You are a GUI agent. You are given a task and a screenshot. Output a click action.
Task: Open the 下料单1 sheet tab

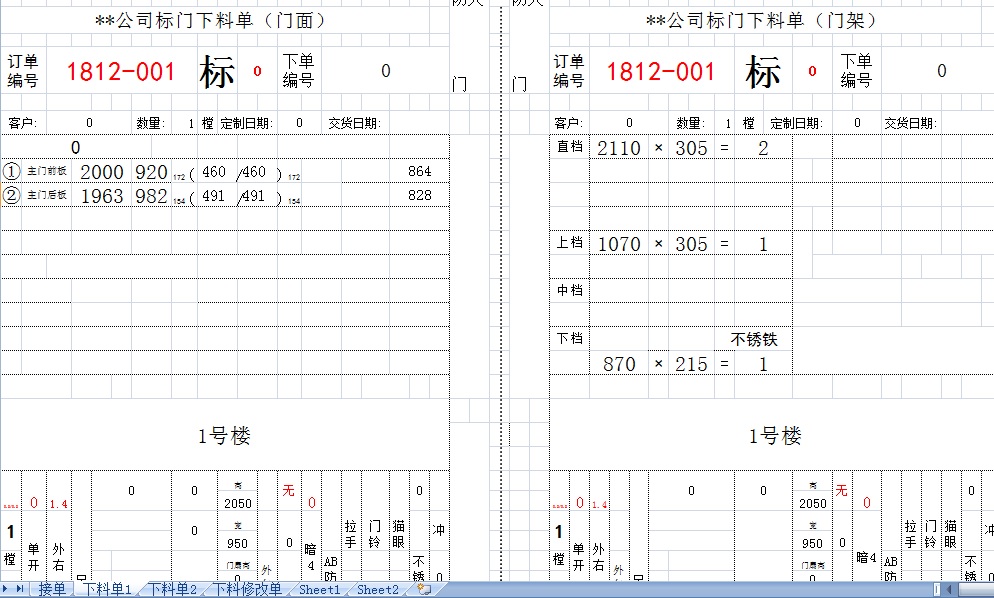coord(107,590)
